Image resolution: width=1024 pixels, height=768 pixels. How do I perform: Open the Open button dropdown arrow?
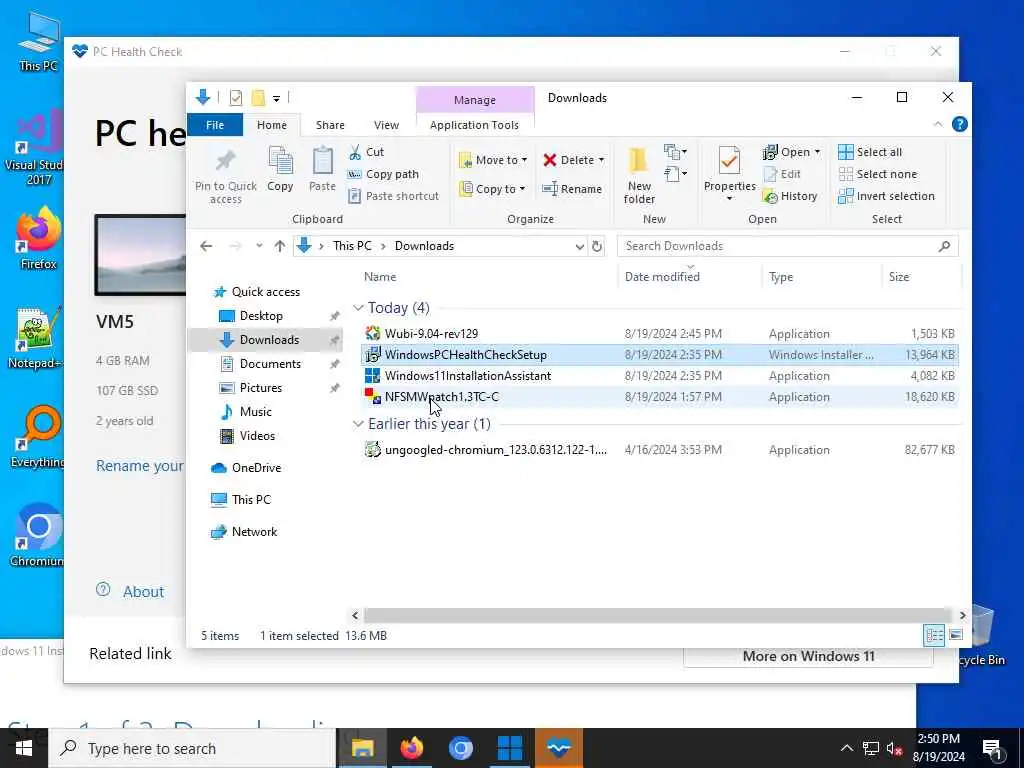click(x=817, y=152)
